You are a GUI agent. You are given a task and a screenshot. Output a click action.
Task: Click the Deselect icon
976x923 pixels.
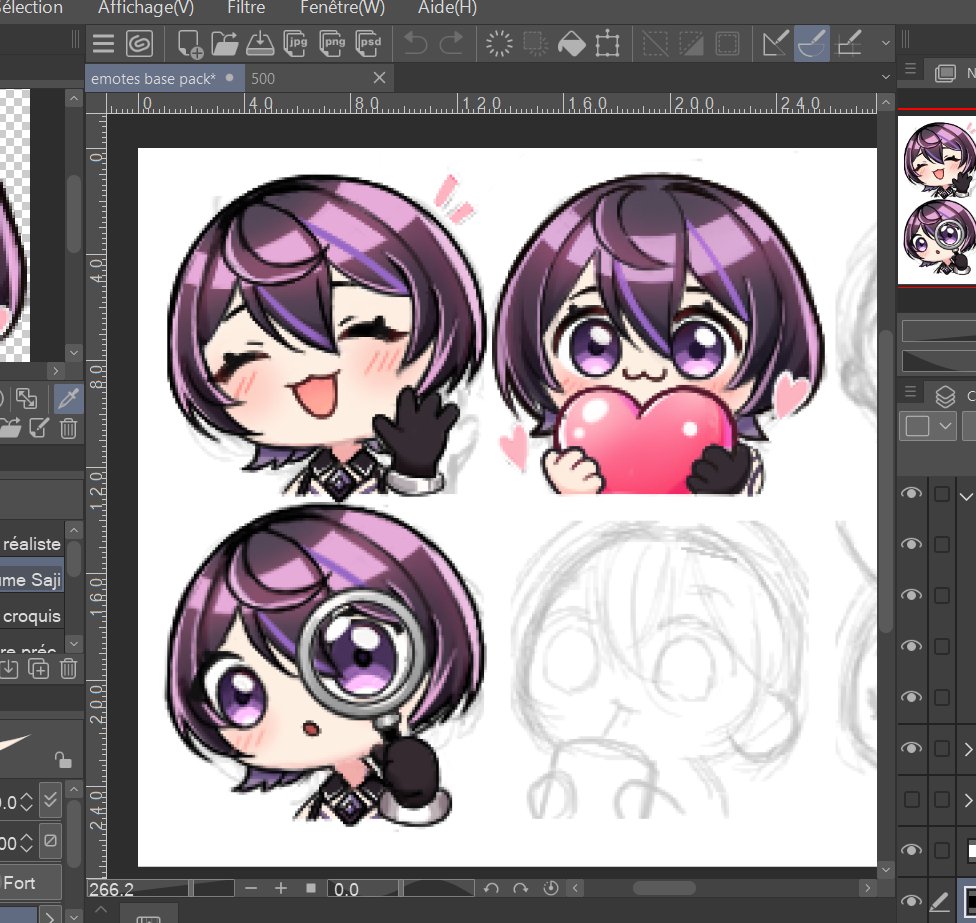pyautogui.click(x=655, y=44)
